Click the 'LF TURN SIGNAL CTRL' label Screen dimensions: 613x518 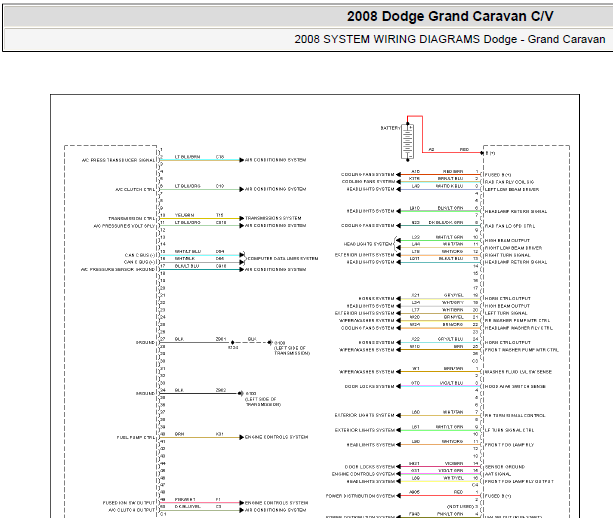[x=509, y=430]
